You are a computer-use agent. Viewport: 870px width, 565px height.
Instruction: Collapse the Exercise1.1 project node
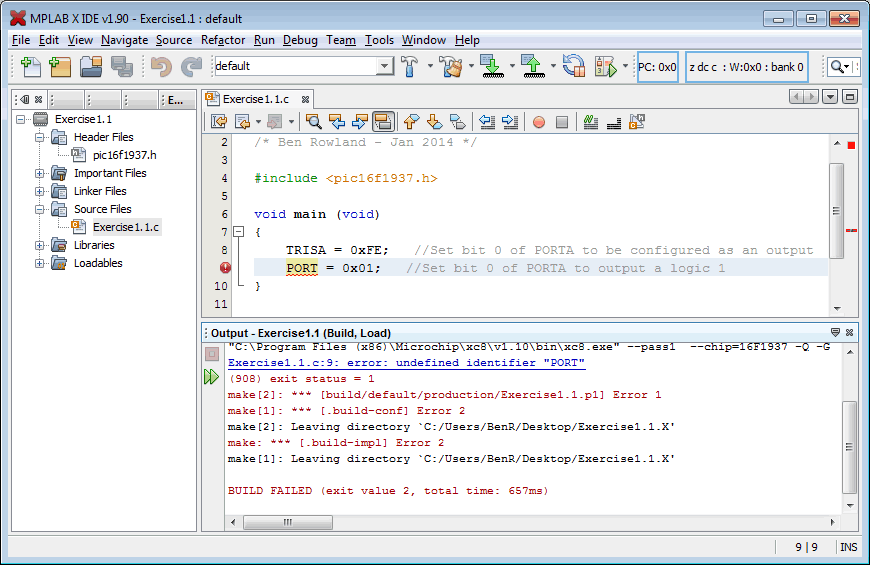(21, 119)
